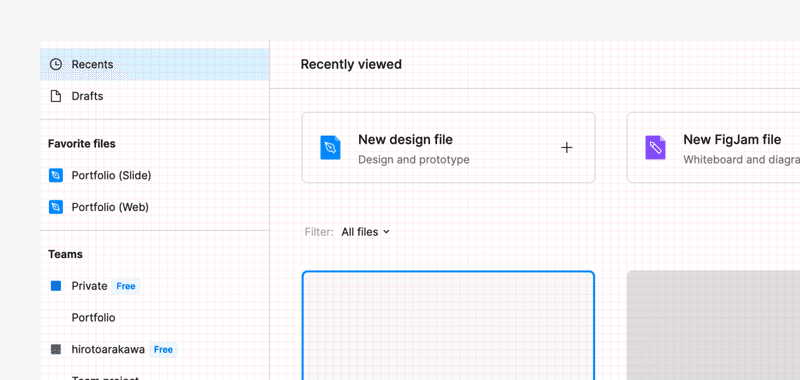Open the All files filter dropdown

tap(365, 232)
